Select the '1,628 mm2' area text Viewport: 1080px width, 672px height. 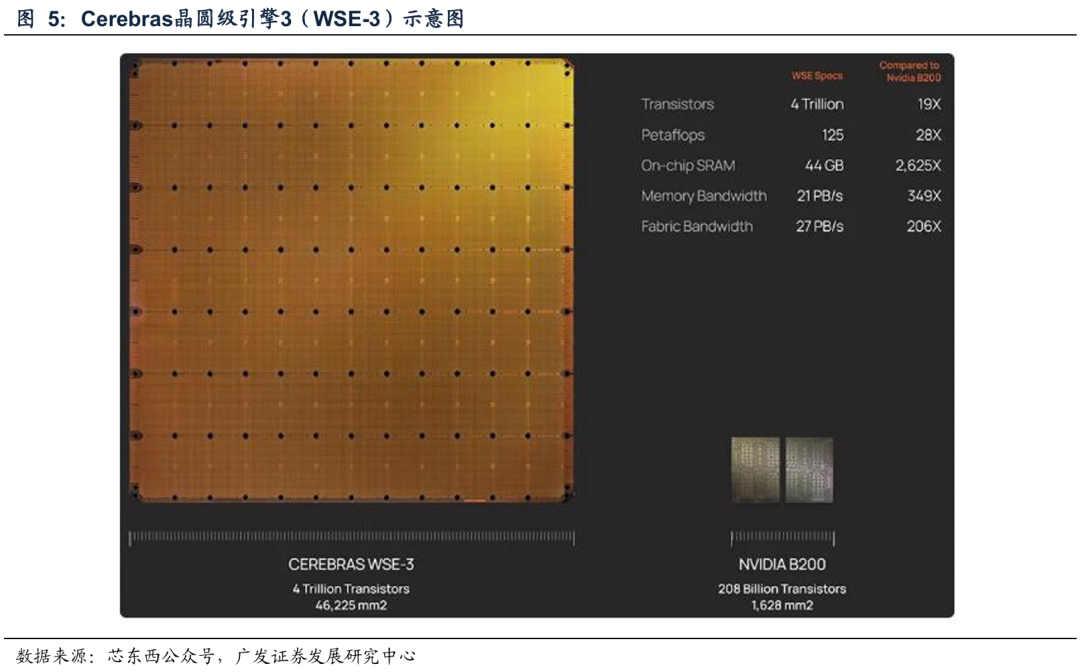pyautogui.click(x=781, y=605)
